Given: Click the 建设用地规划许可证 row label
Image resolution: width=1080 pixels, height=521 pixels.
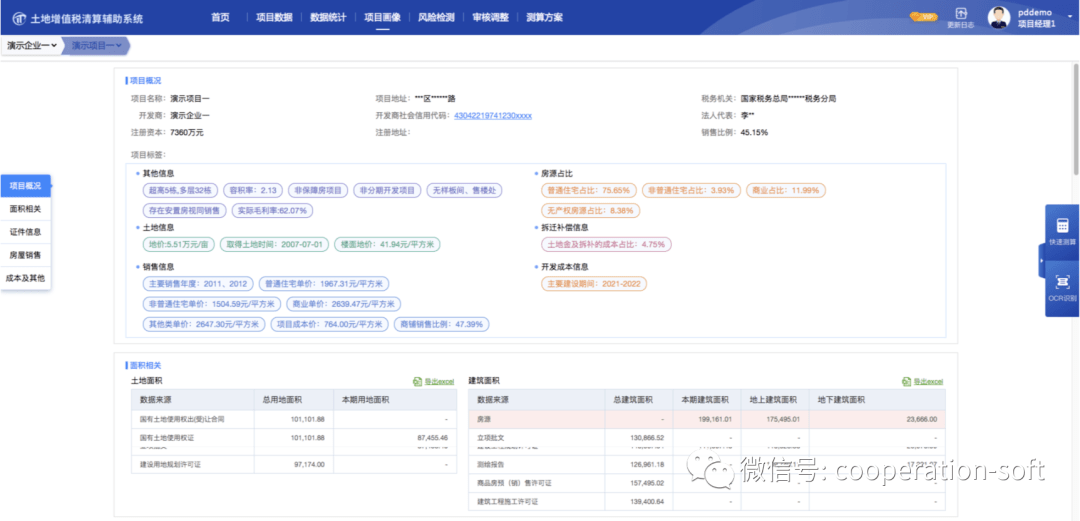Looking at the screenshot, I should (169, 464).
